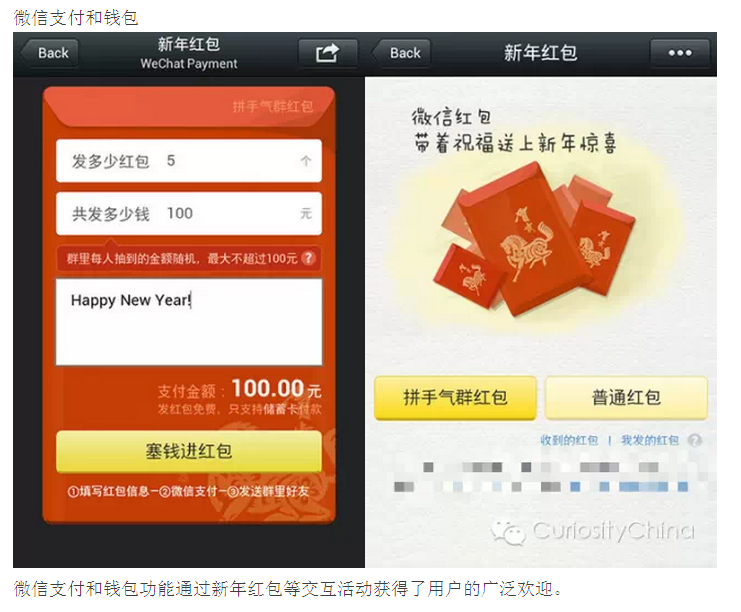Screen dimensions: 741x612
Task: Select 拼手气群红包 yellow button
Action: tap(456, 397)
